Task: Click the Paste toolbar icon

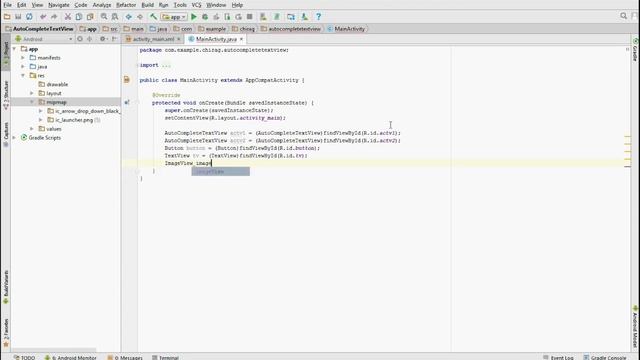Action: point(90,17)
